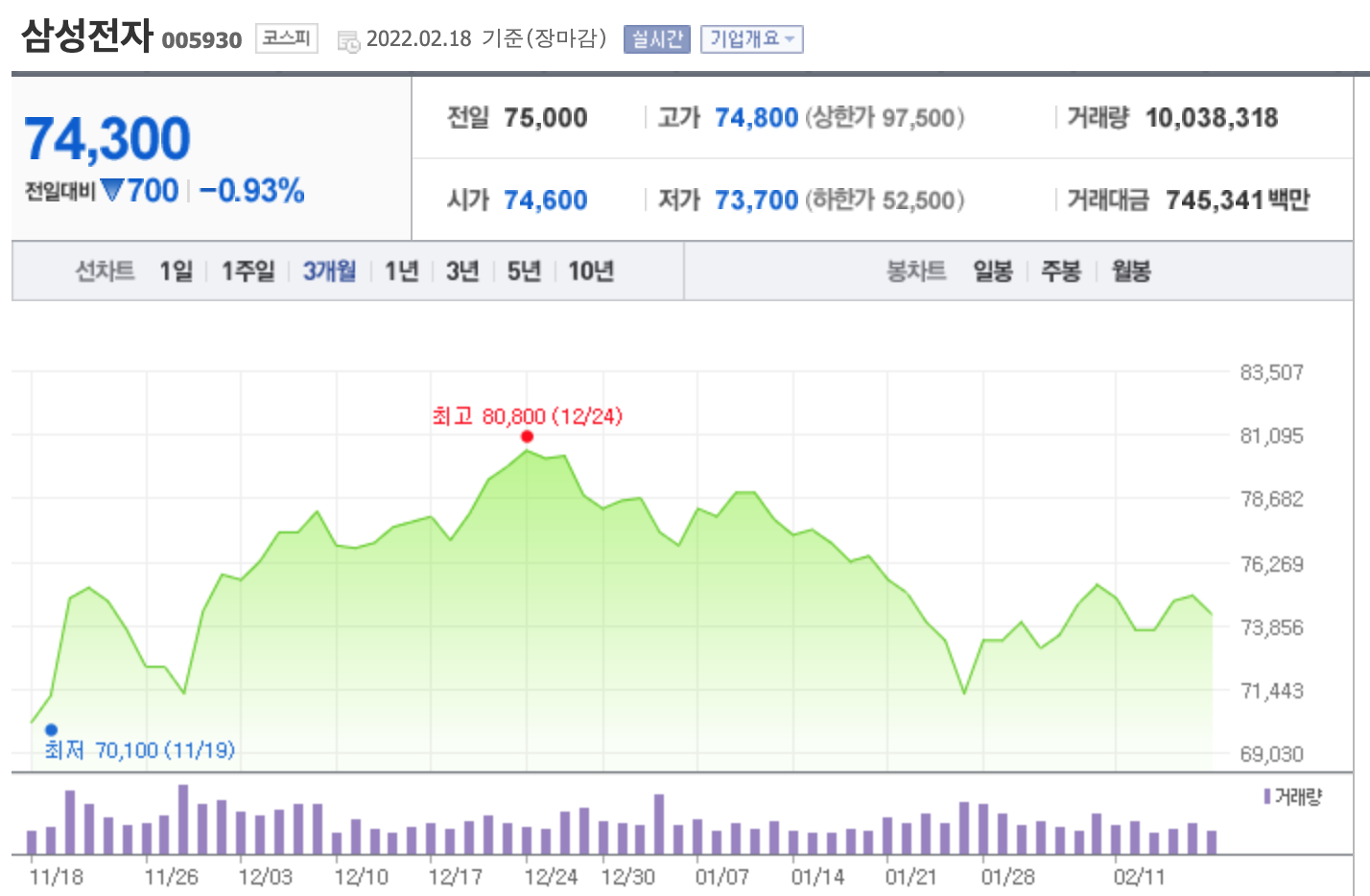The height and width of the screenshot is (896, 1370).
Task: Click the 2022.02.18 기준(장마감) date text
Action: tap(486, 38)
